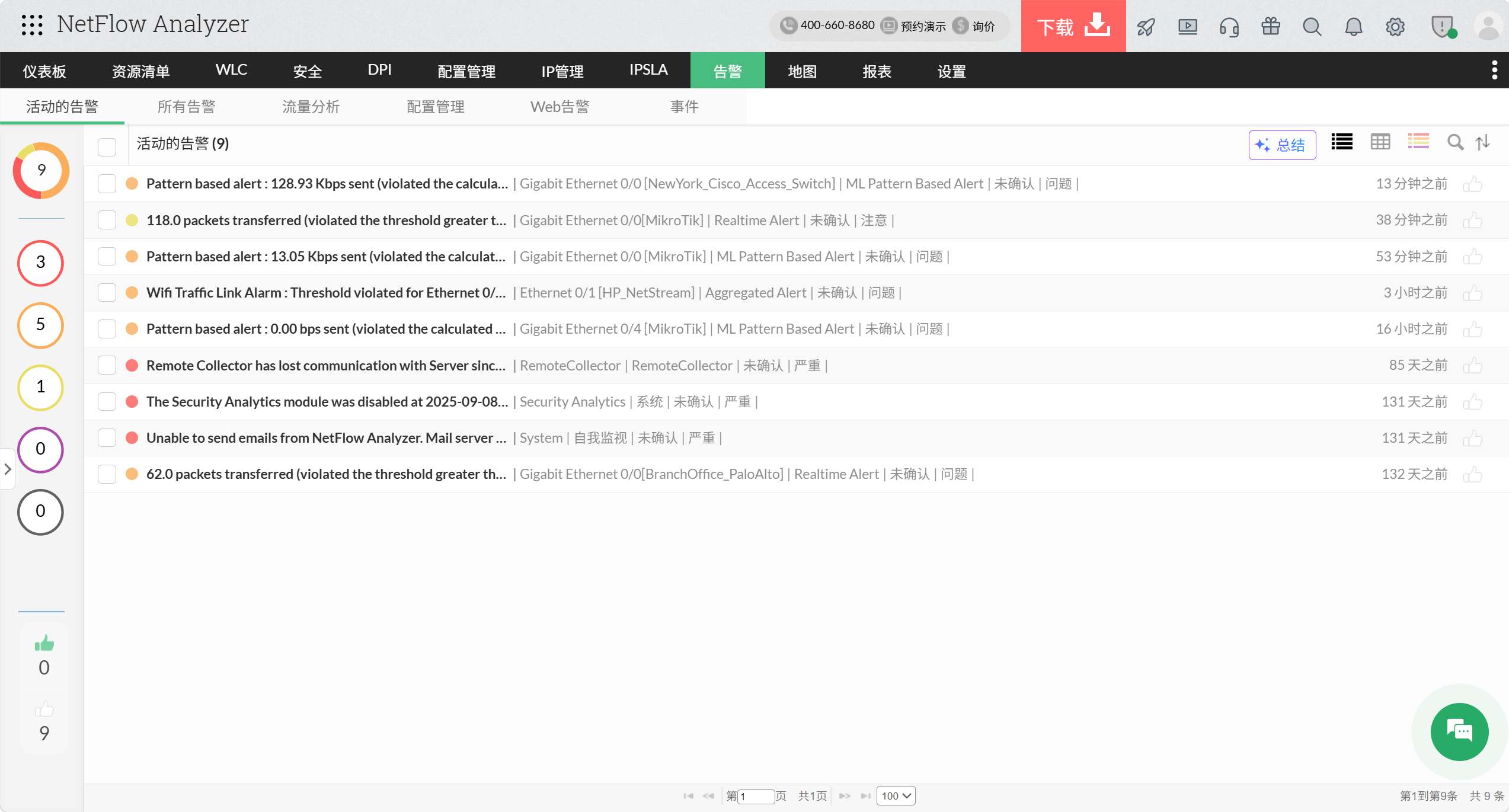Image resolution: width=1509 pixels, height=812 pixels.
Task: Expand the left side panel arrow
Action: pyautogui.click(x=8, y=469)
